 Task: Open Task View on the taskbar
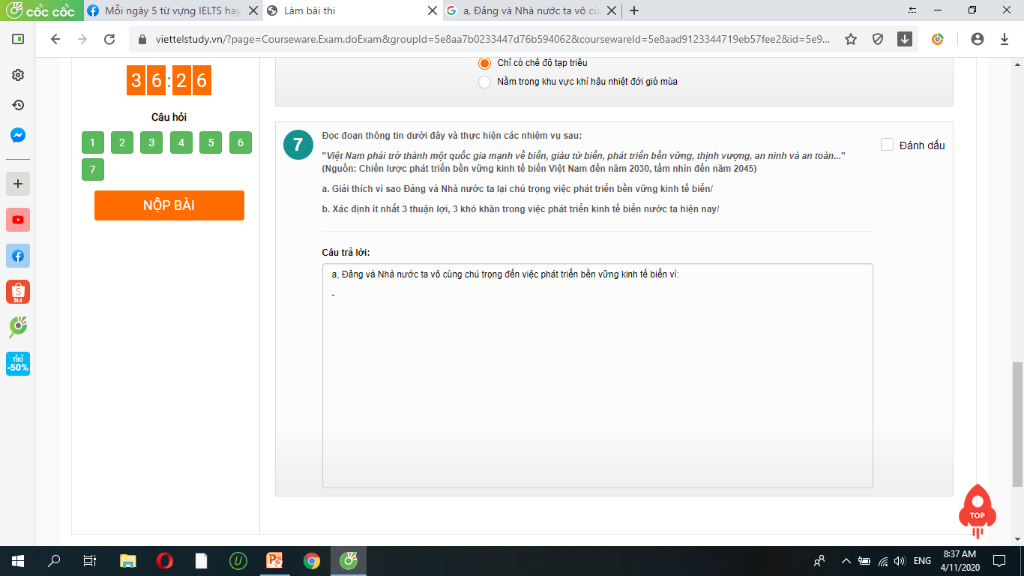(x=90, y=561)
